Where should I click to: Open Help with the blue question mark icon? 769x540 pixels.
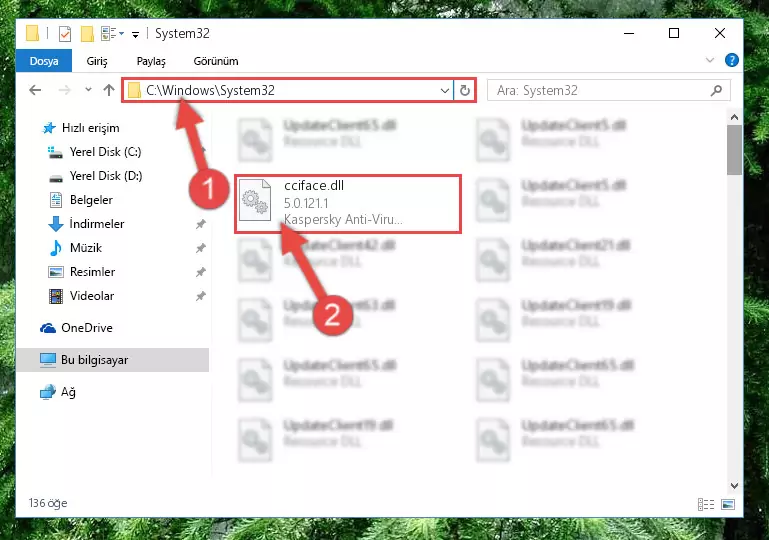coord(731,60)
